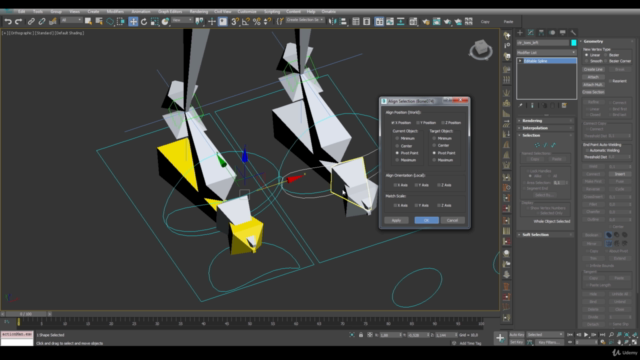
Task: Activate the Bind to Space Warp tool
Action: [x=52, y=21]
